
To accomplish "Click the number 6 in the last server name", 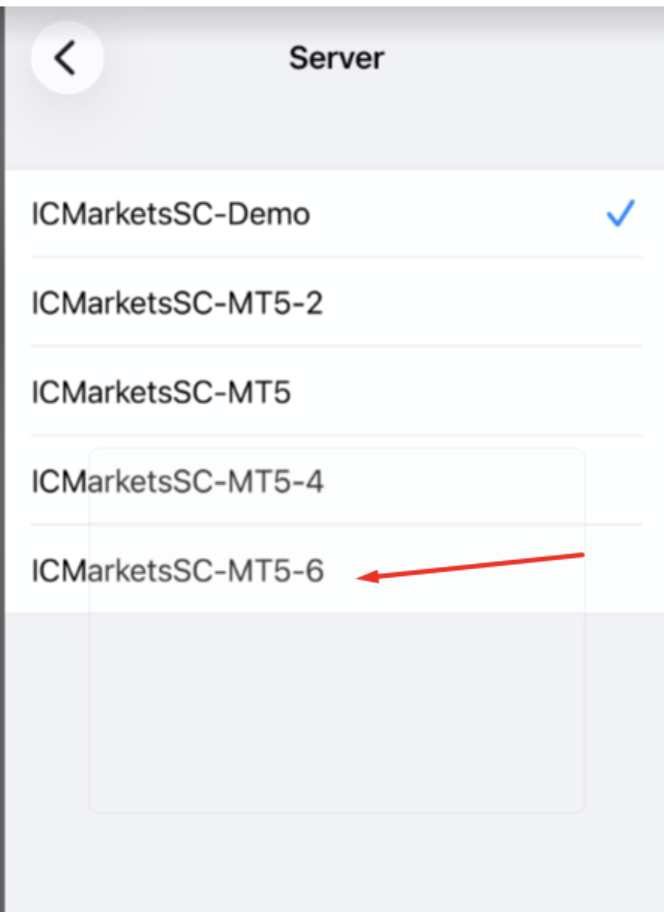I will point(314,571).
